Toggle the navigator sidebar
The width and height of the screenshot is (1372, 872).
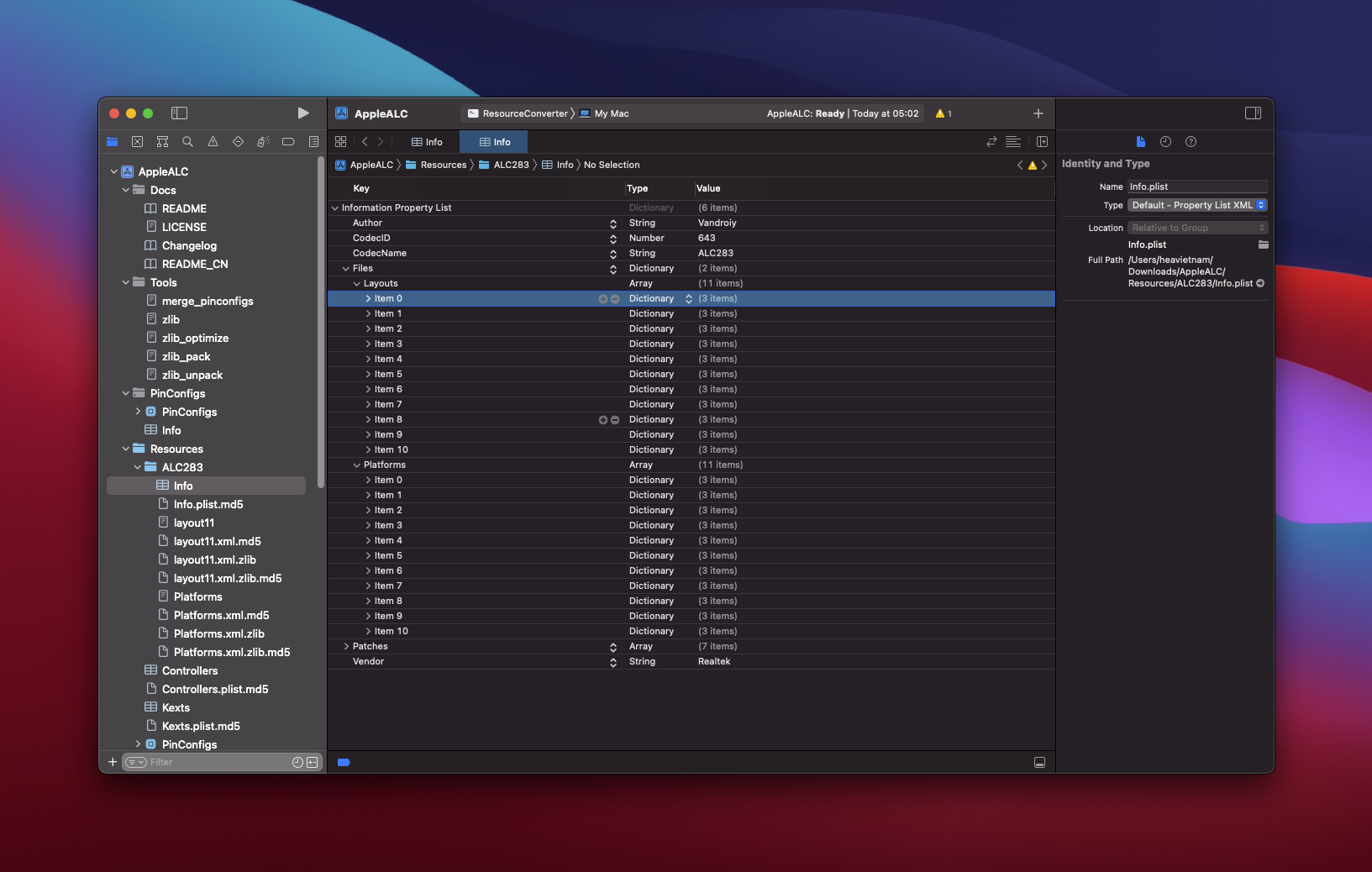[179, 113]
